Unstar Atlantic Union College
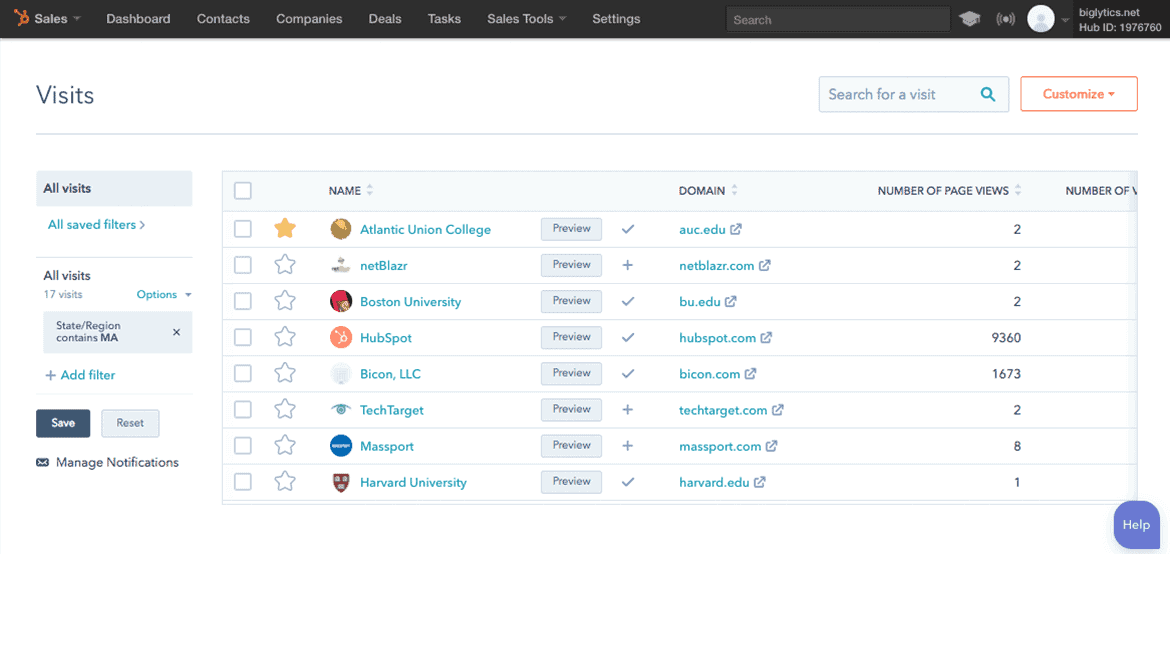Screen dimensions: 1170x658 pyautogui.click(x=285, y=228)
